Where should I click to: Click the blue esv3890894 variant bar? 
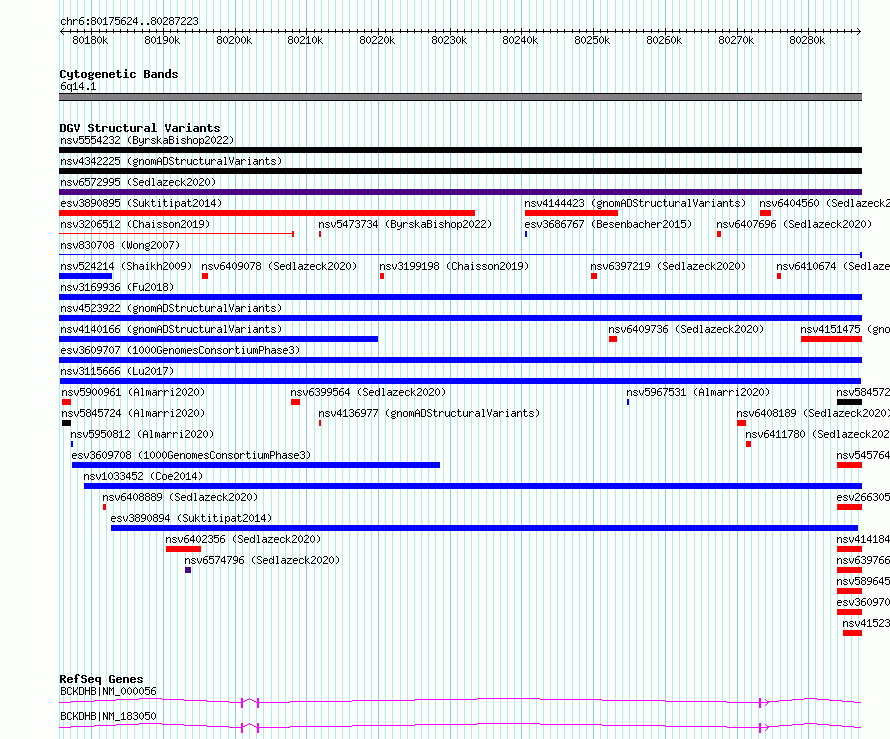[485, 528]
